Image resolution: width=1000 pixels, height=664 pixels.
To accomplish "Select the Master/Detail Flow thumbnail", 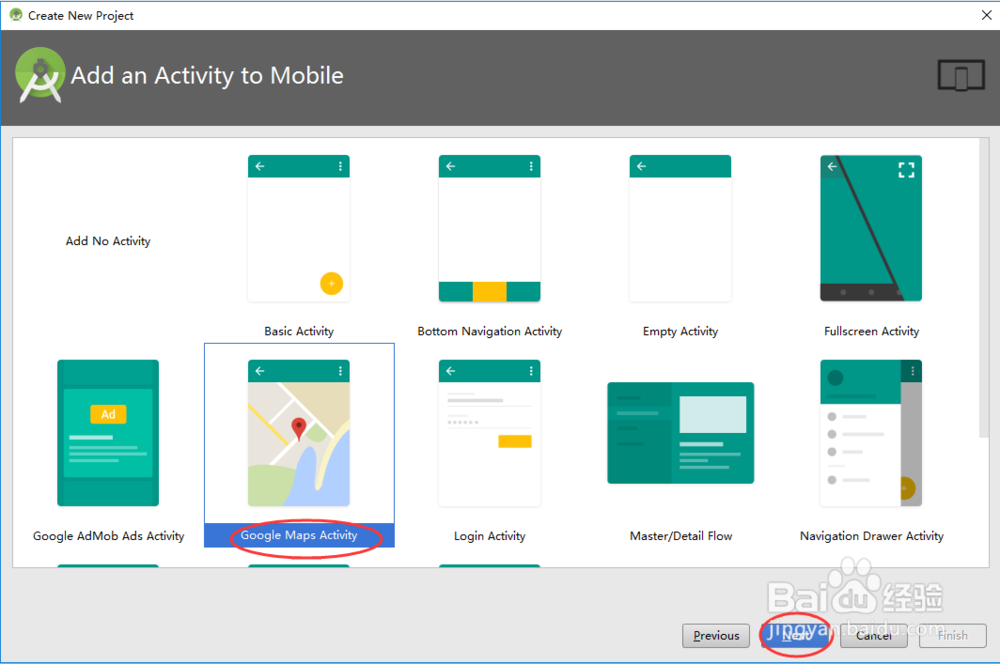I will pyautogui.click(x=680, y=433).
